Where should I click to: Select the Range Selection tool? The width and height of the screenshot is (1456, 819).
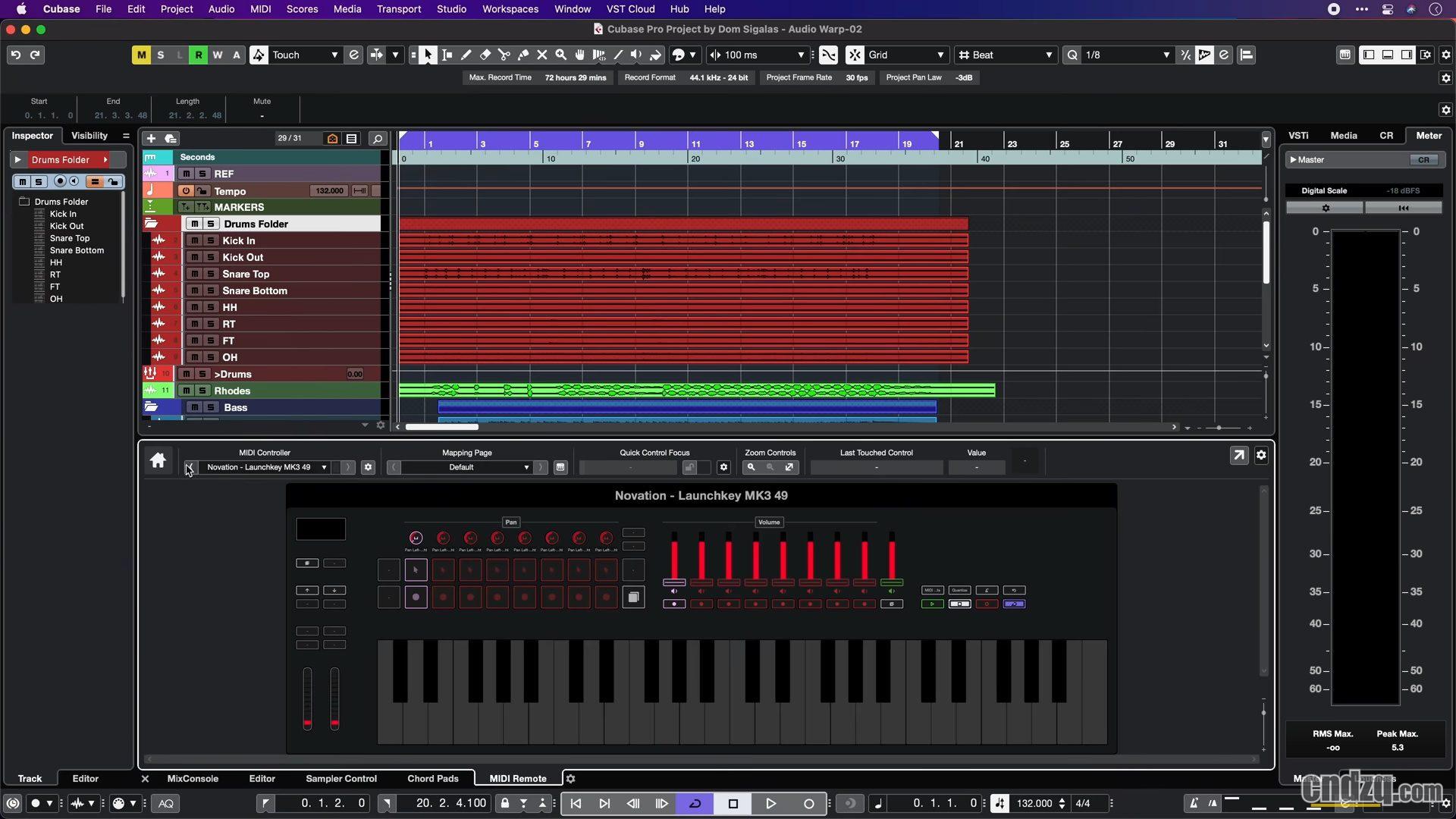447,55
